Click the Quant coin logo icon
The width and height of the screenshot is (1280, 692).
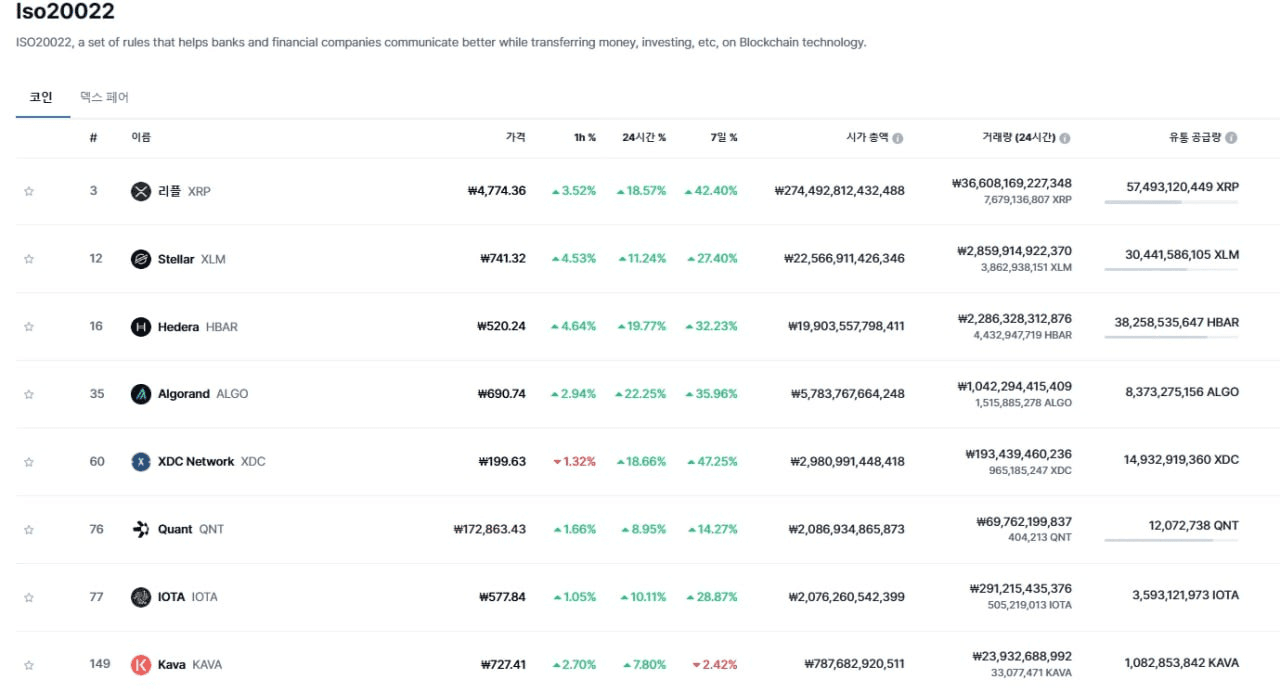coord(141,529)
